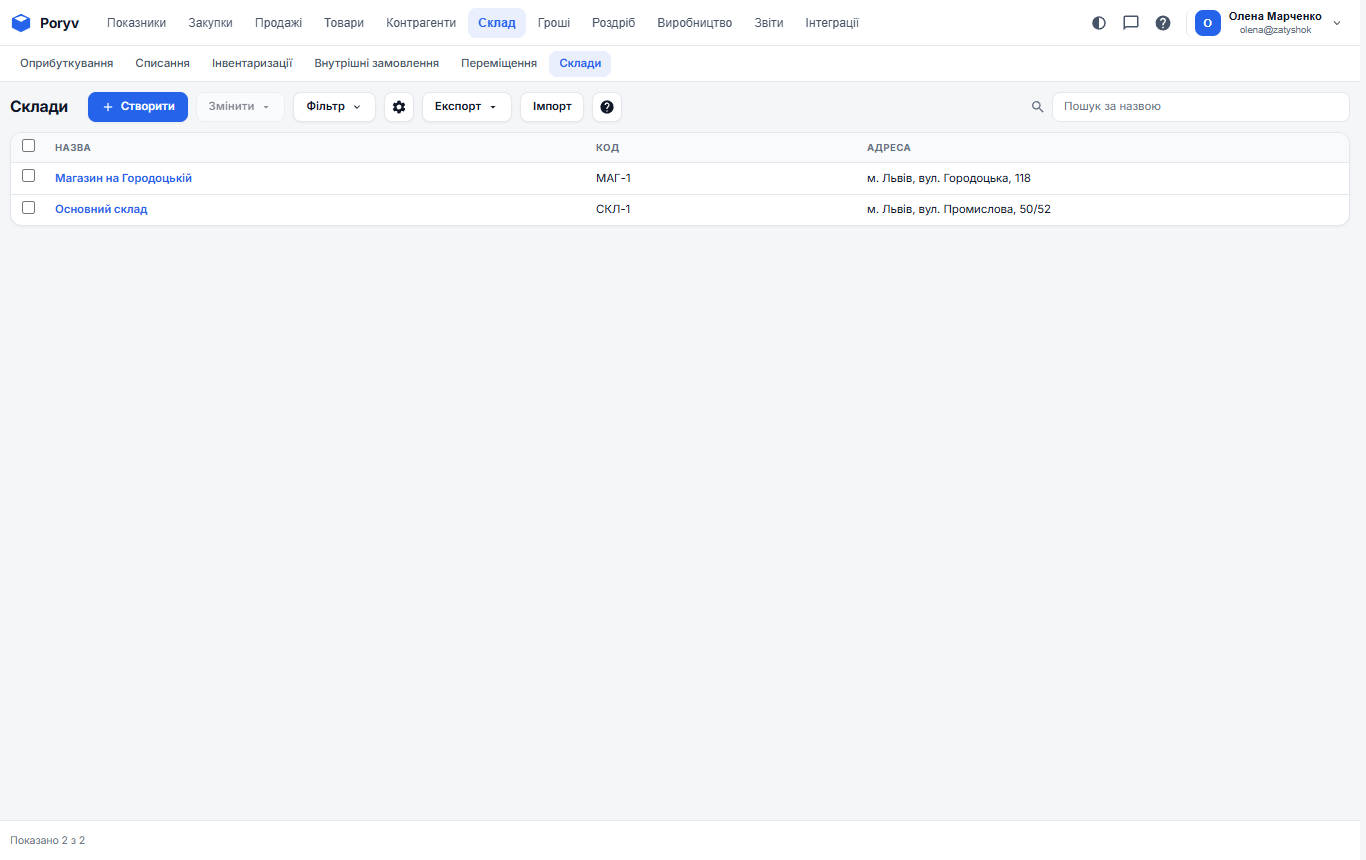
Task: Open the Показники menu
Action: [x=137, y=23]
